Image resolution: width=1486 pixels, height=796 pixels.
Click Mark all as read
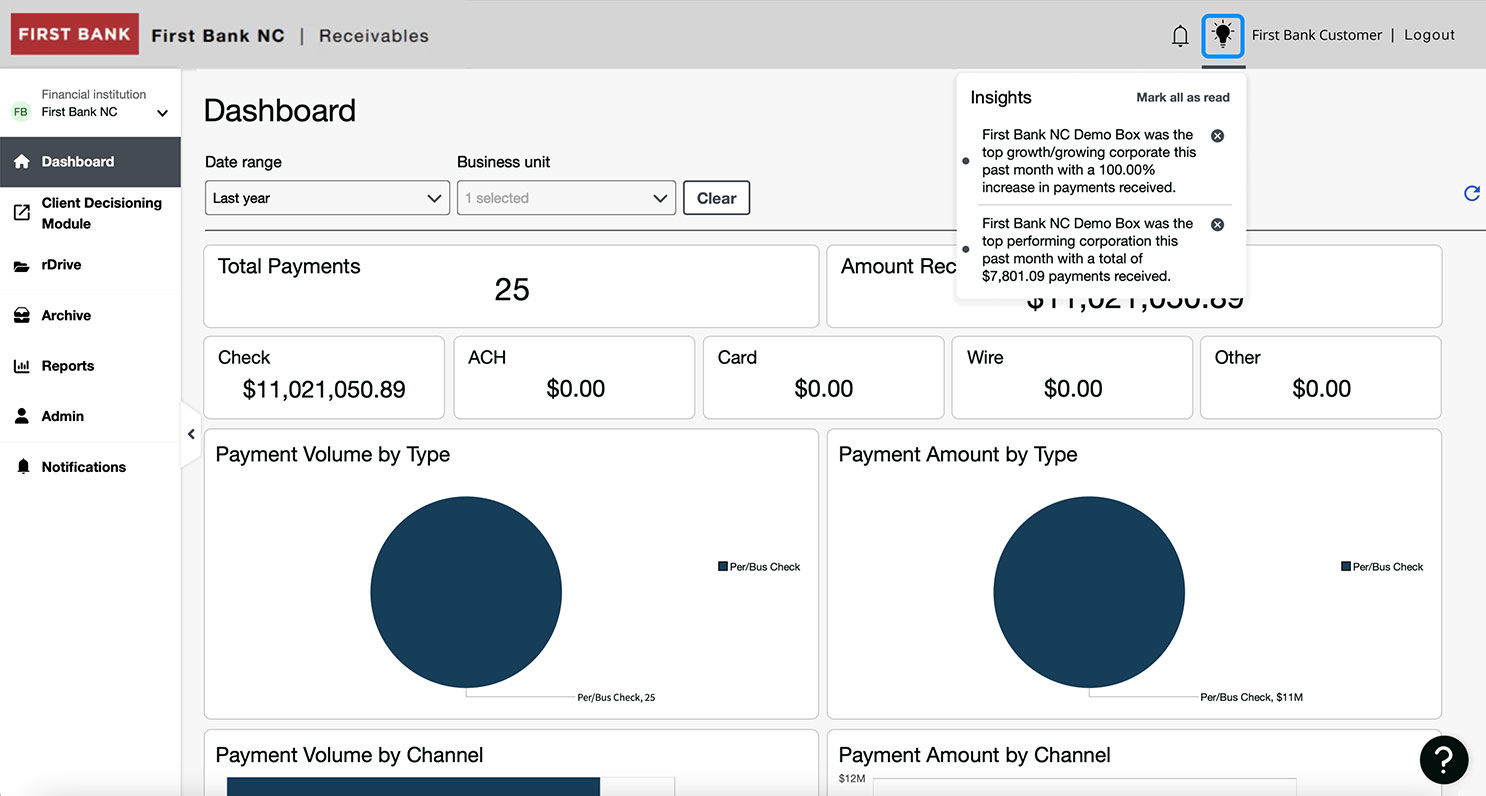(x=1183, y=98)
